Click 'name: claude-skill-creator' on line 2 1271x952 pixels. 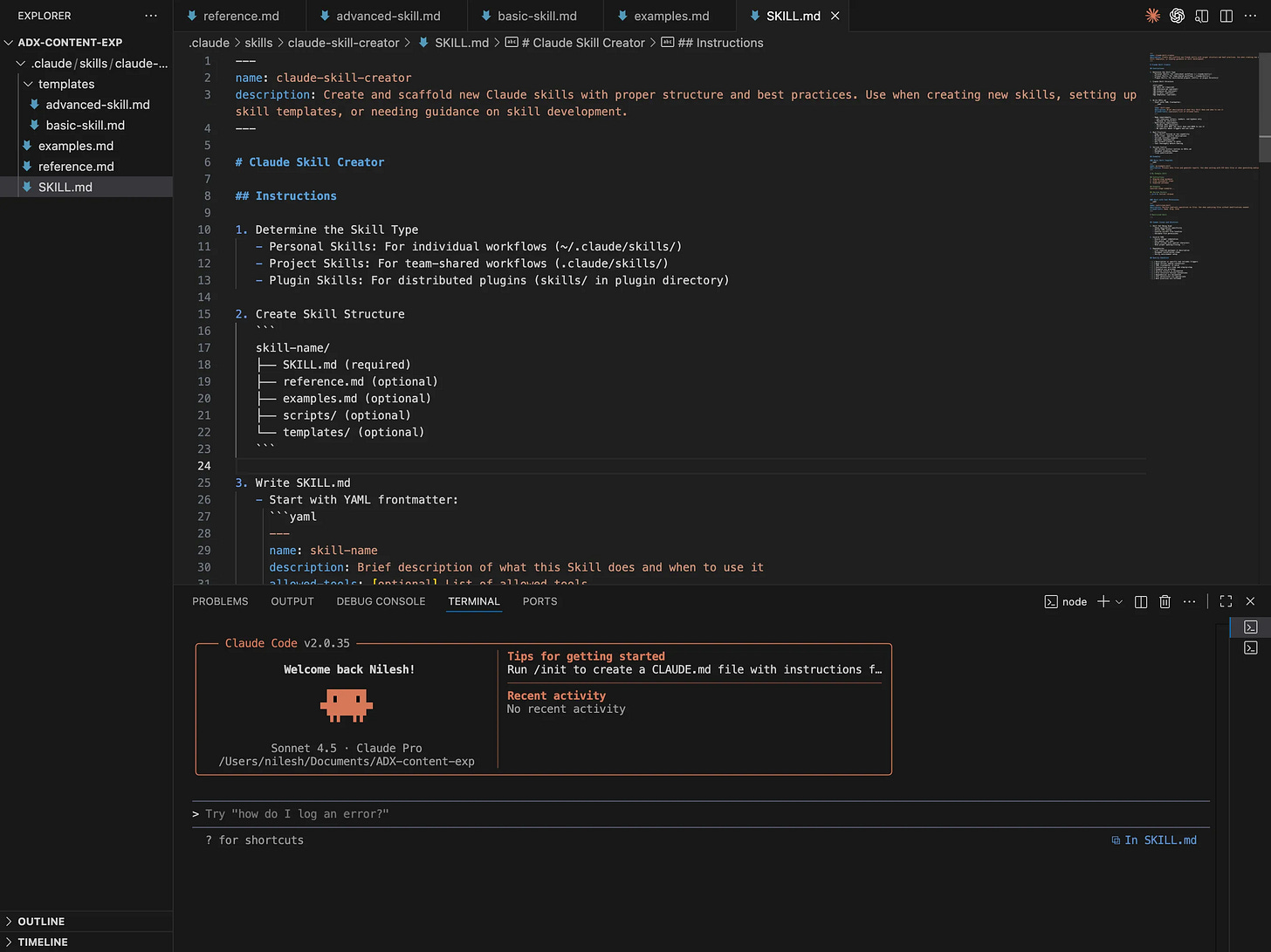(323, 78)
